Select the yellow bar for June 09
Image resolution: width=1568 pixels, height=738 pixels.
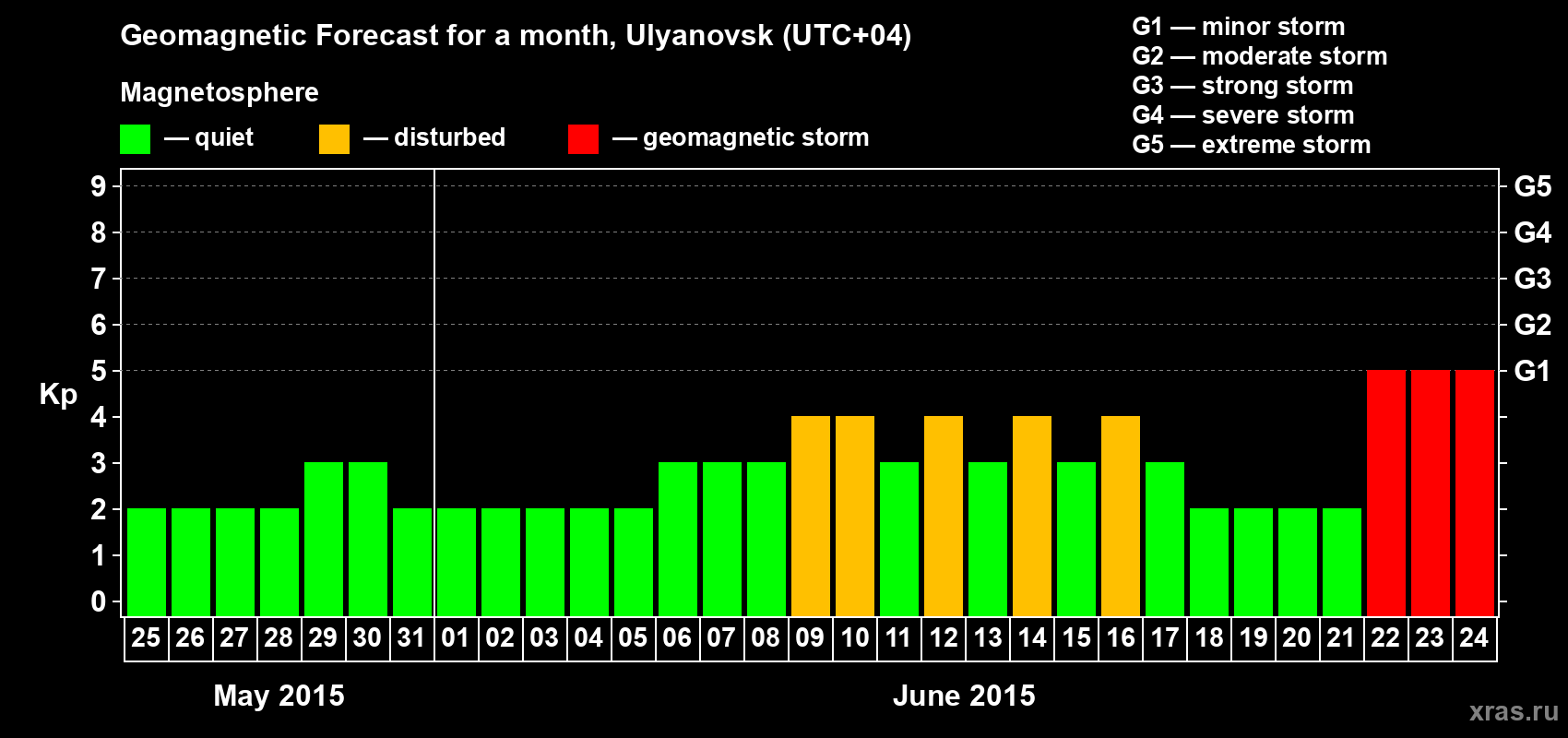[x=811, y=516]
